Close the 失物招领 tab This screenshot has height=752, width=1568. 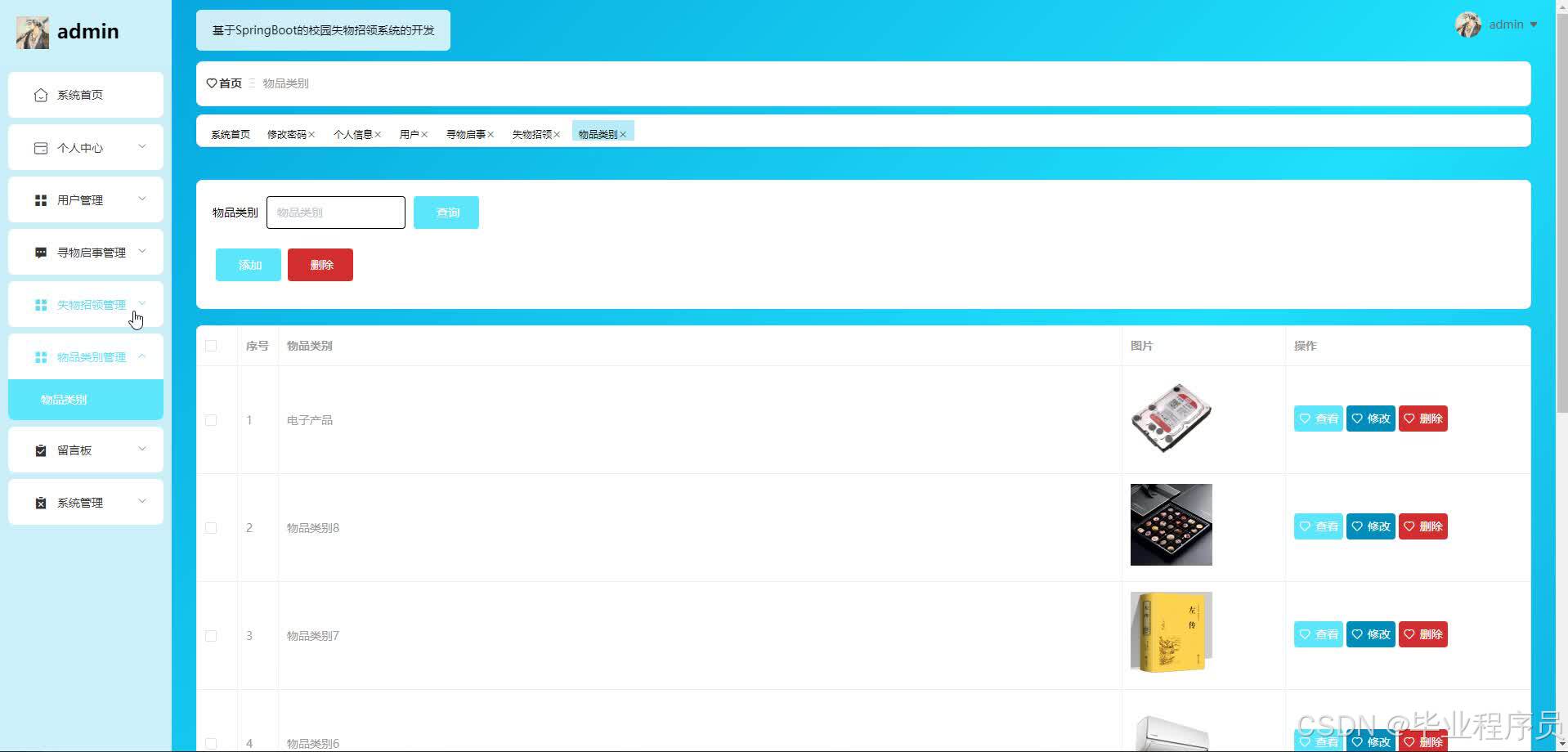pyautogui.click(x=557, y=135)
